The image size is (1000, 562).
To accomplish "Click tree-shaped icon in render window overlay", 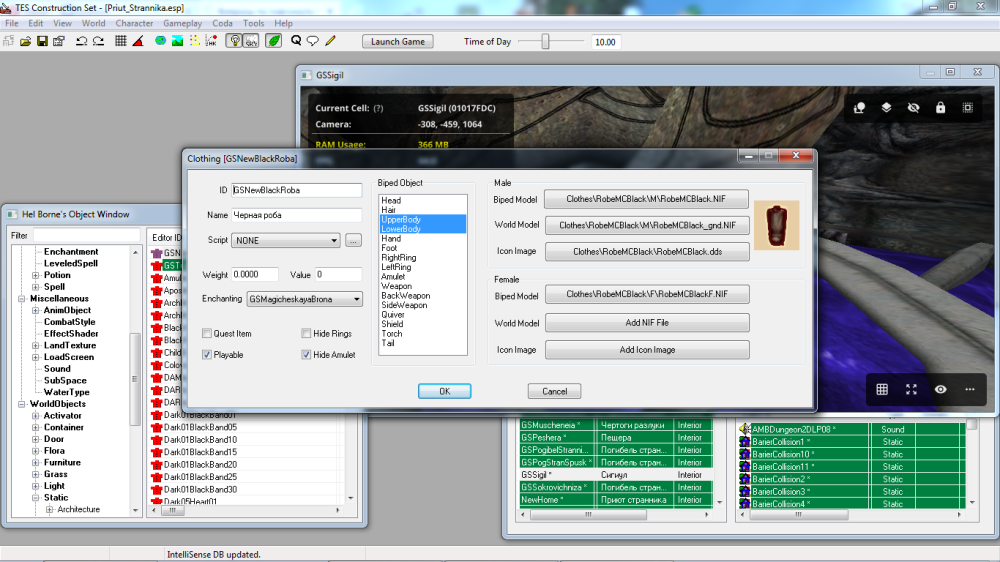I will click(x=859, y=108).
